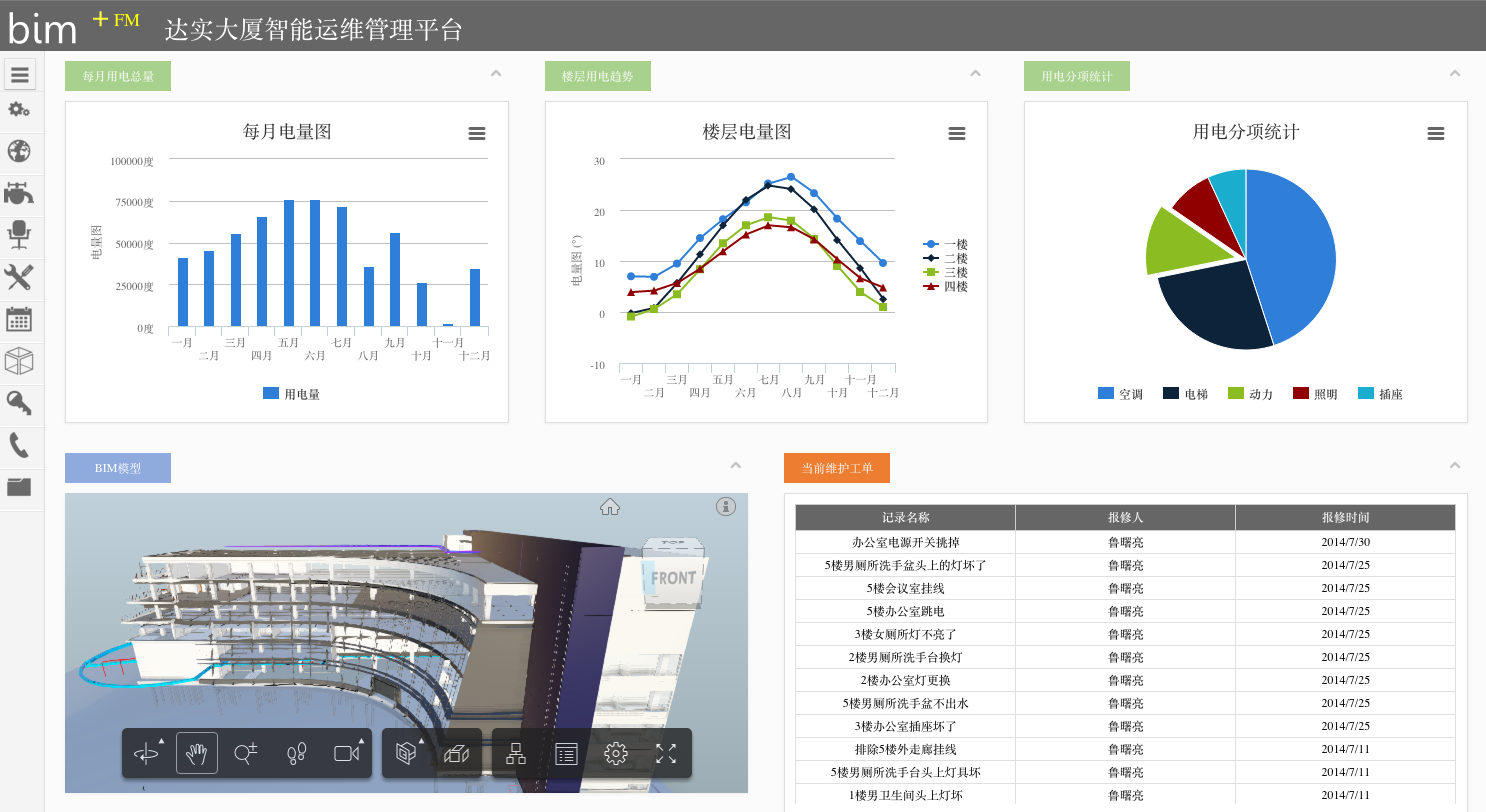Open the office chair icon in the sidebar
Screen dimensions: 1486x812
[x=19, y=234]
